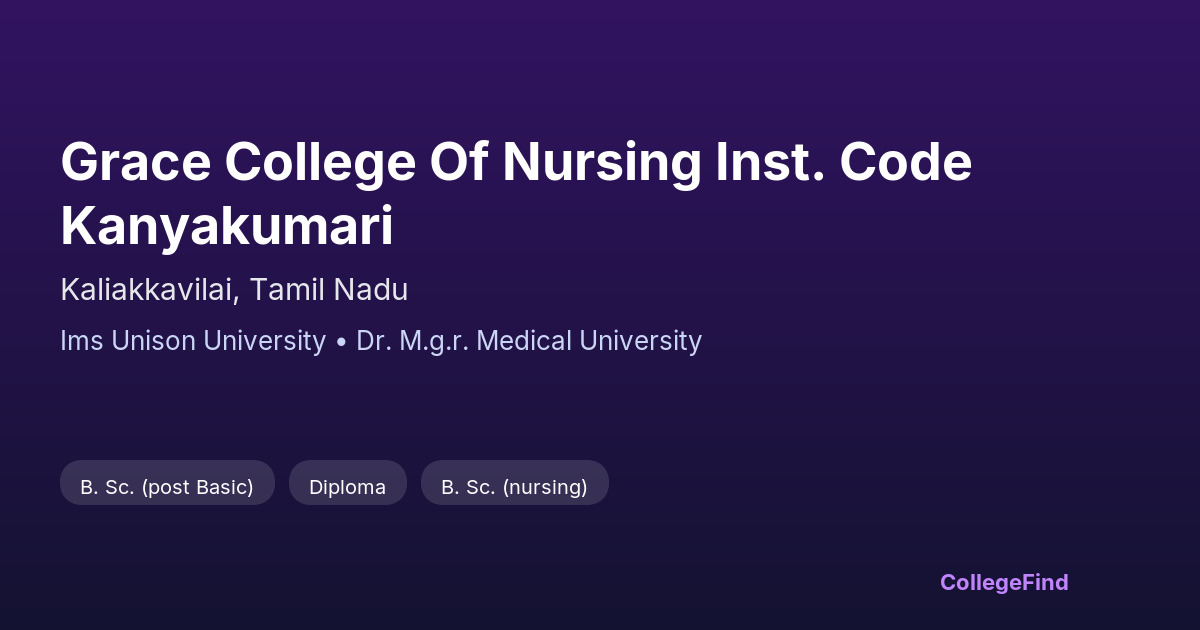Click the word Grace in the heading
Image resolution: width=1200 pixels, height=630 pixels.
point(135,163)
